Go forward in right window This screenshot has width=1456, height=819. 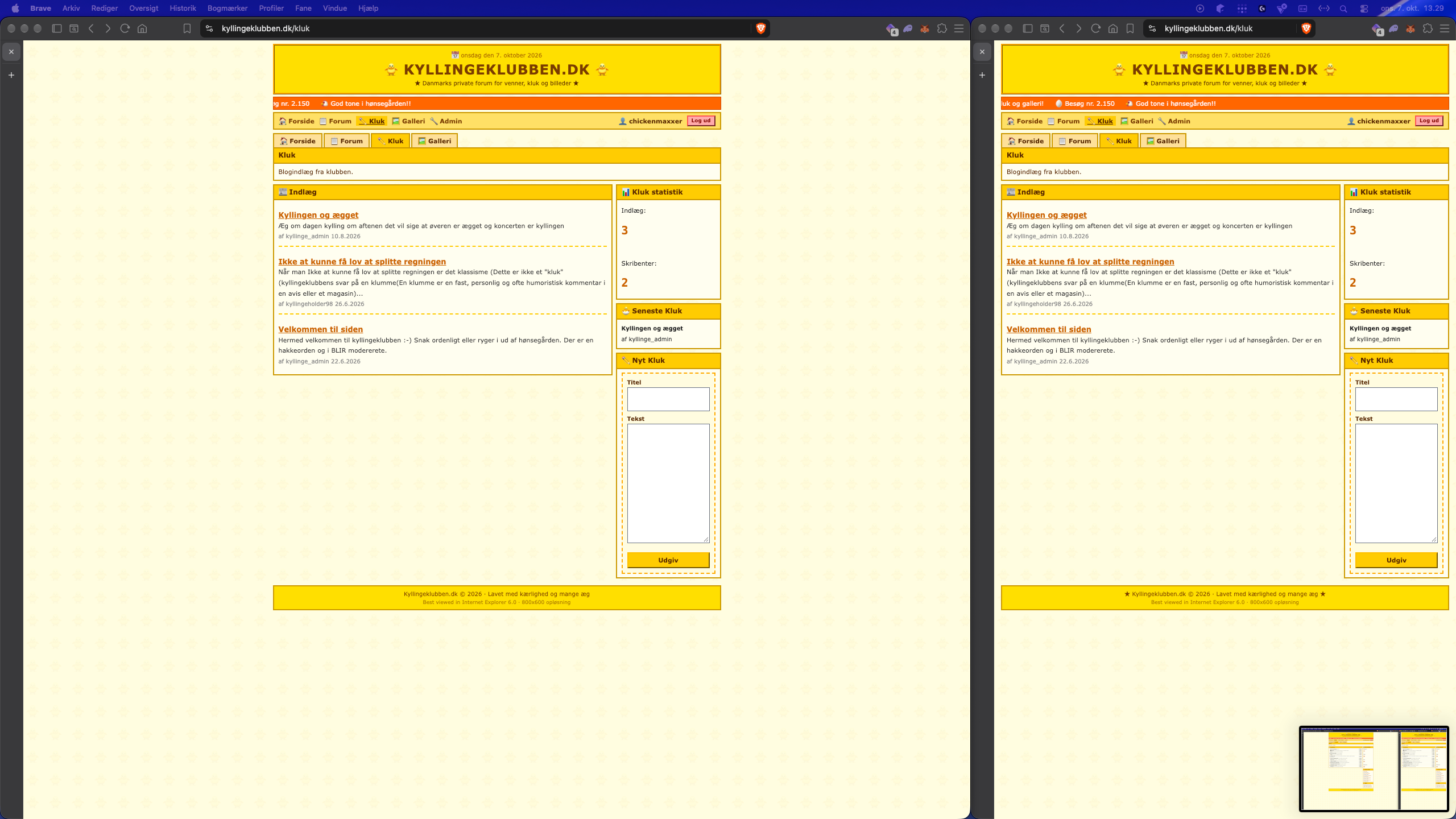(1078, 28)
